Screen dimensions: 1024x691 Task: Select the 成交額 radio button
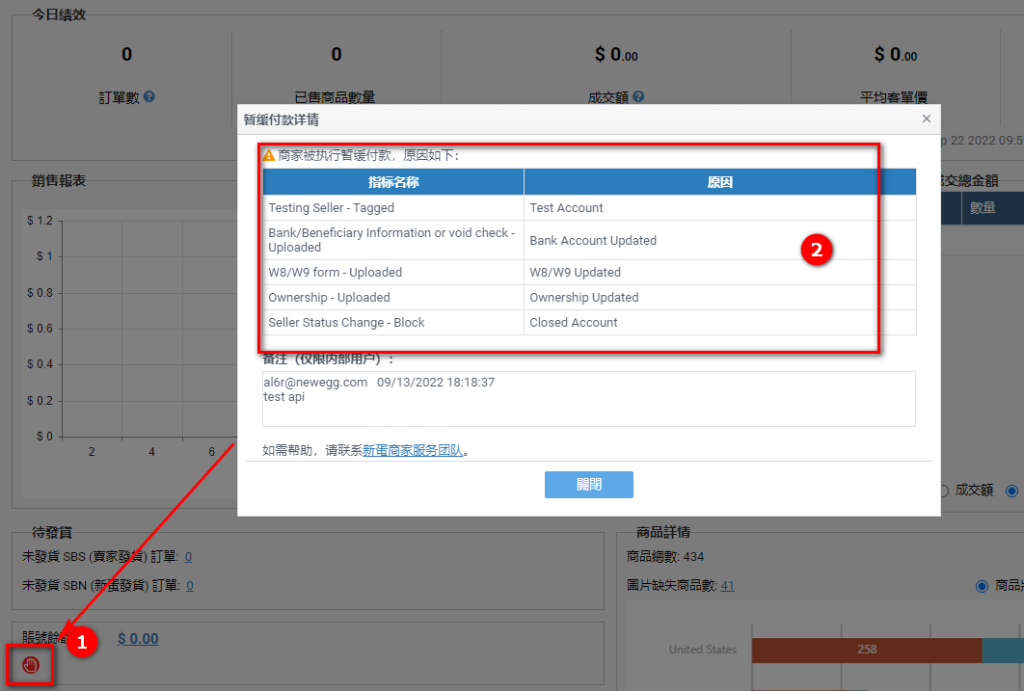pos(944,490)
